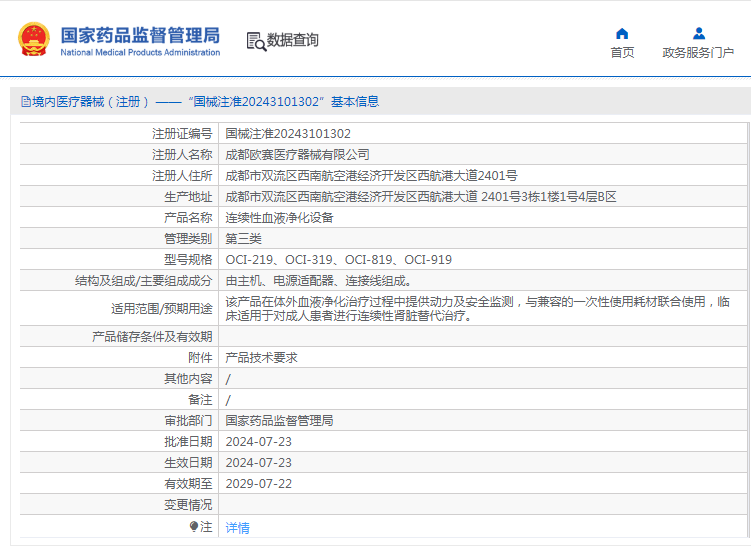Click the 生效日期 row label
This screenshot has height=554, width=751.
click(x=188, y=463)
